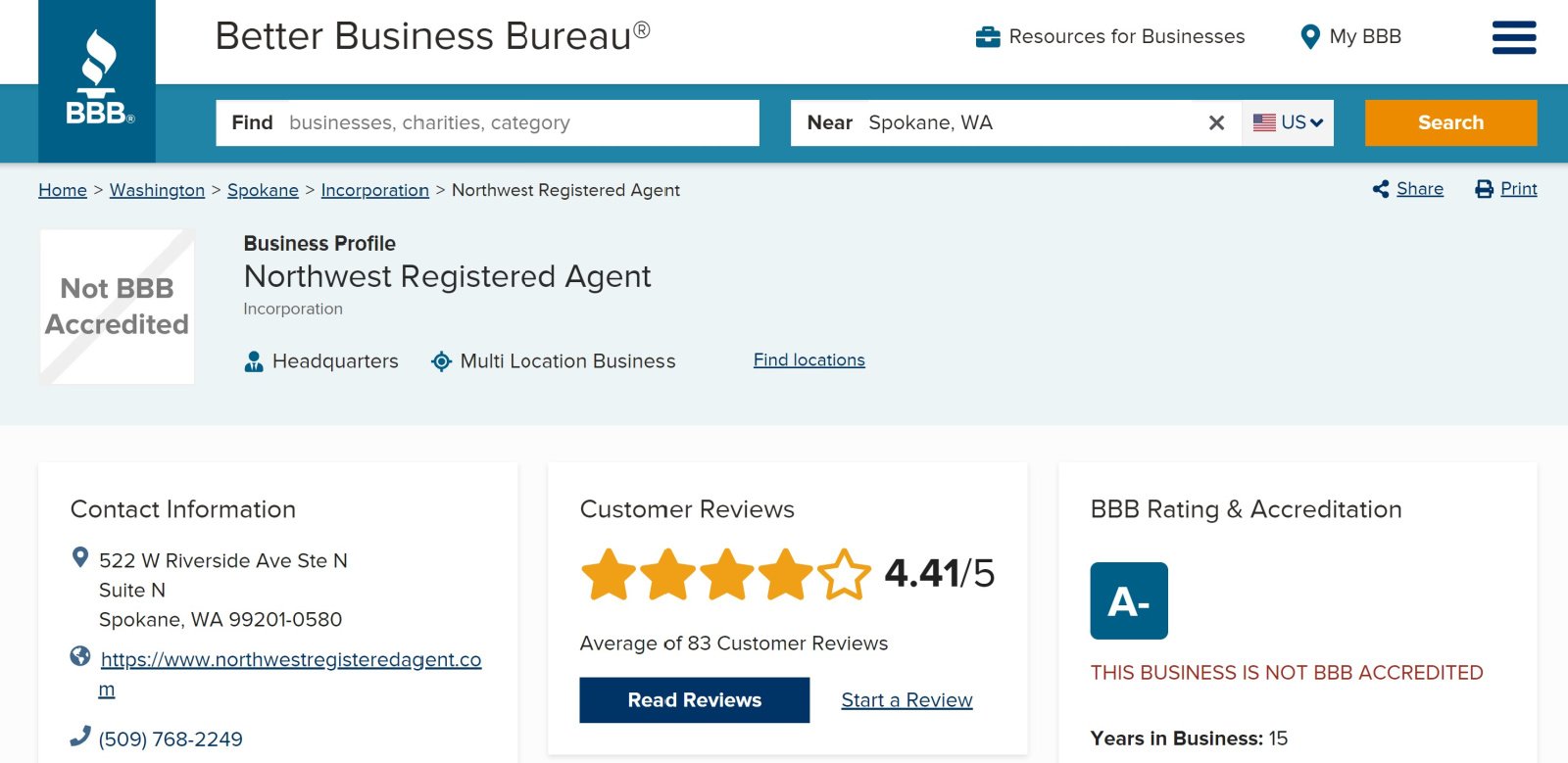Open the Spokane breadcrumb link

pos(263,190)
